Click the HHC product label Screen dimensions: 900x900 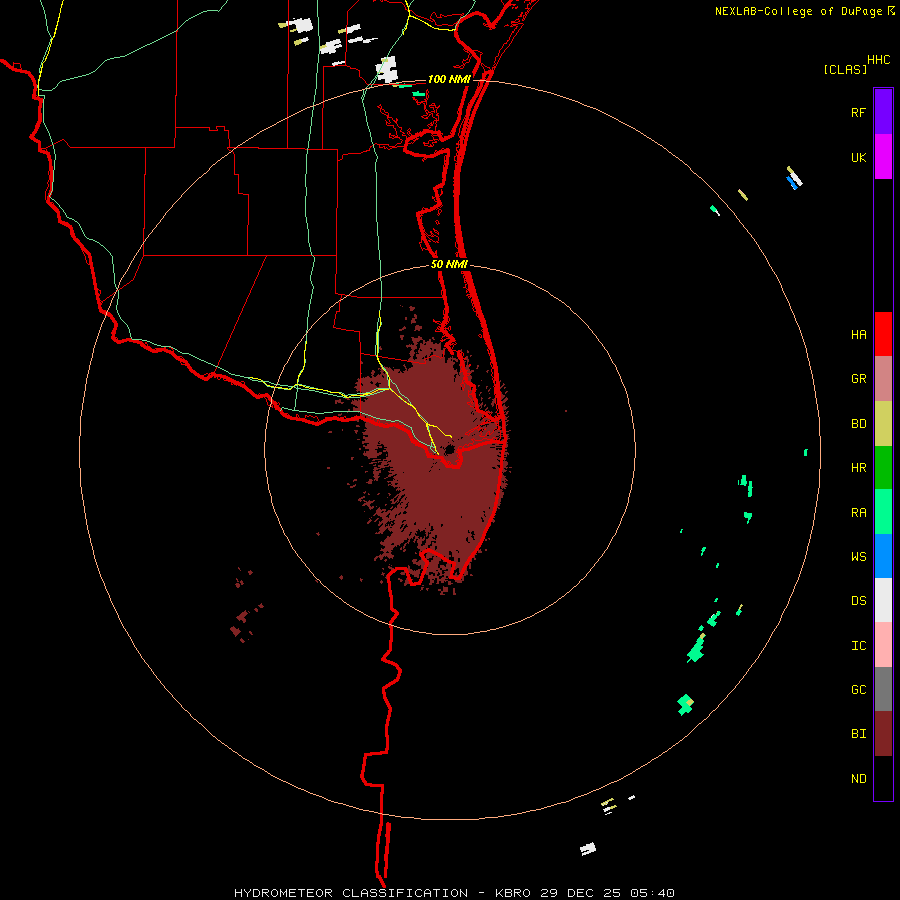point(879,60)
